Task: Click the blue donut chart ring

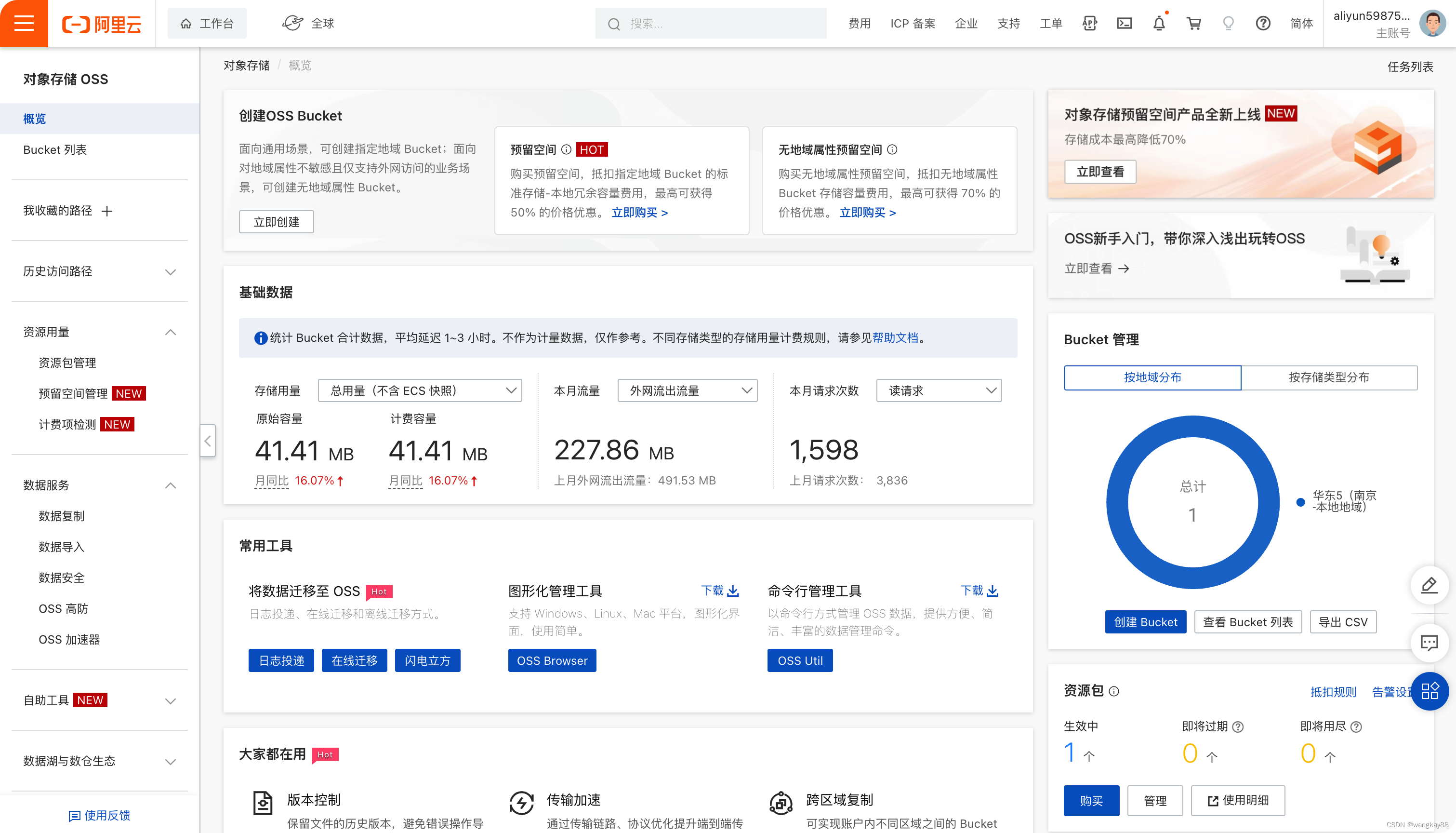Action: click(x=1118, y=502)
